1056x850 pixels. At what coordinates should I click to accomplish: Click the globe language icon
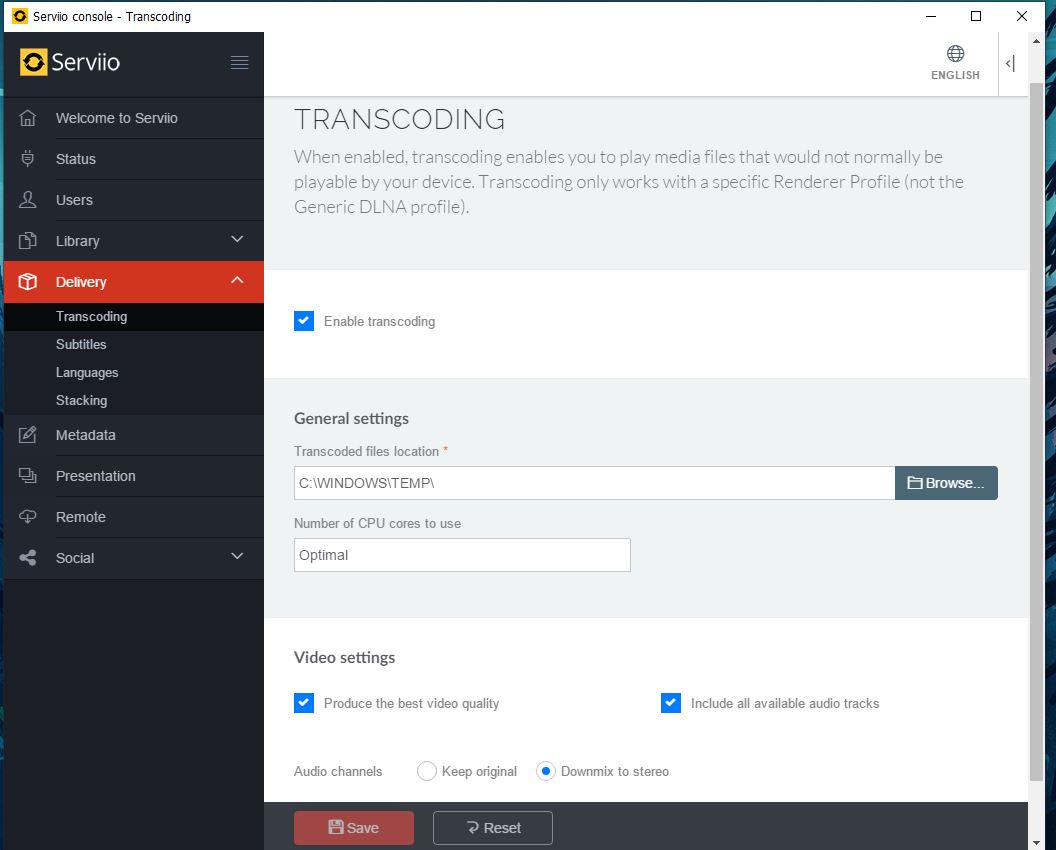(955, 54)
